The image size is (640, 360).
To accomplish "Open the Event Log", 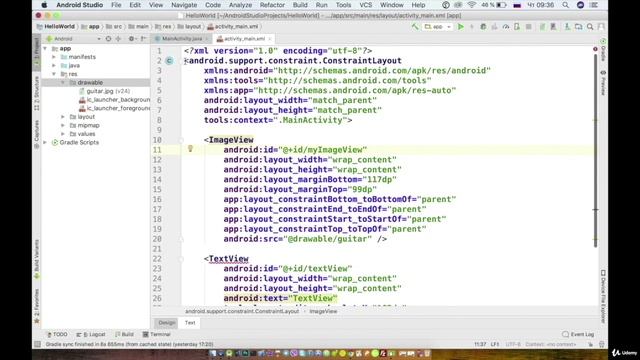I will tap(578, 334).
